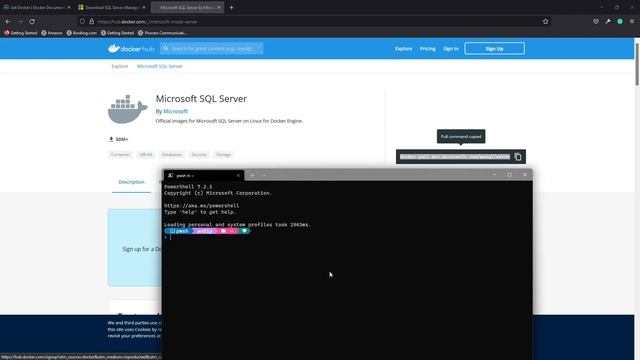Screen dimensions: 640x360
Task: Click the wrench icon in Firefox toolbar
Action: pos(608,21)
